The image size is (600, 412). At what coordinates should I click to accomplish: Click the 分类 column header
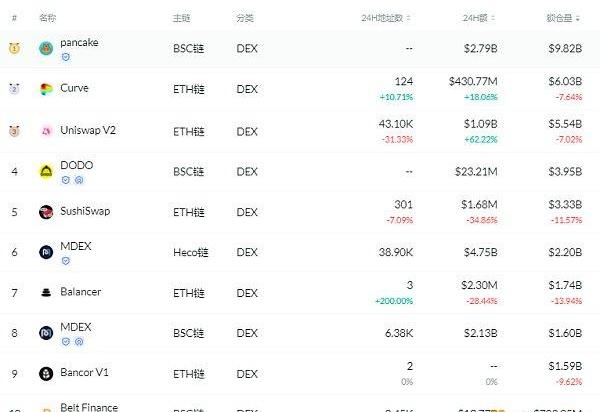pos(245,19)
